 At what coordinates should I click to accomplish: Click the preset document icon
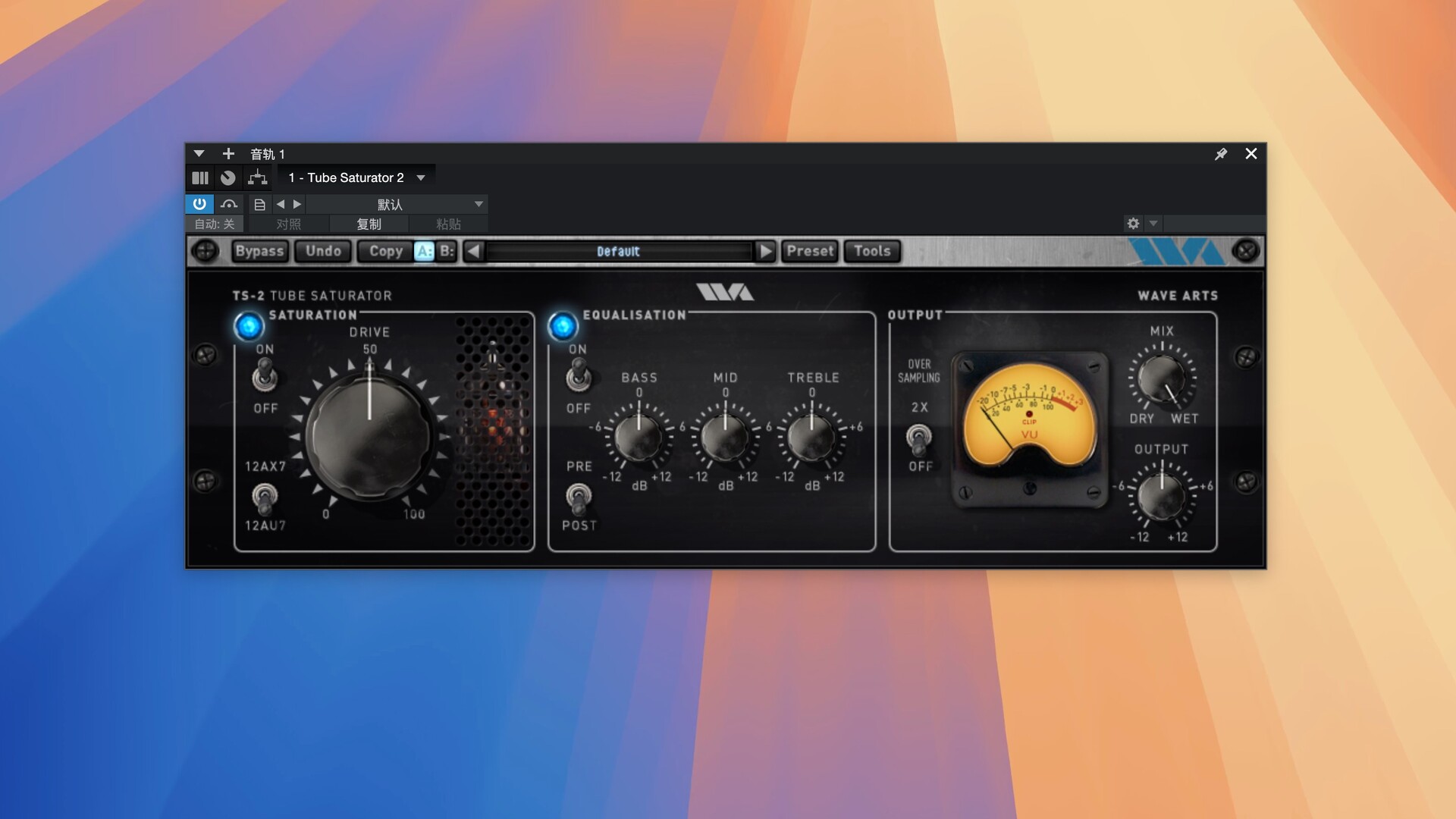[259, 204]
